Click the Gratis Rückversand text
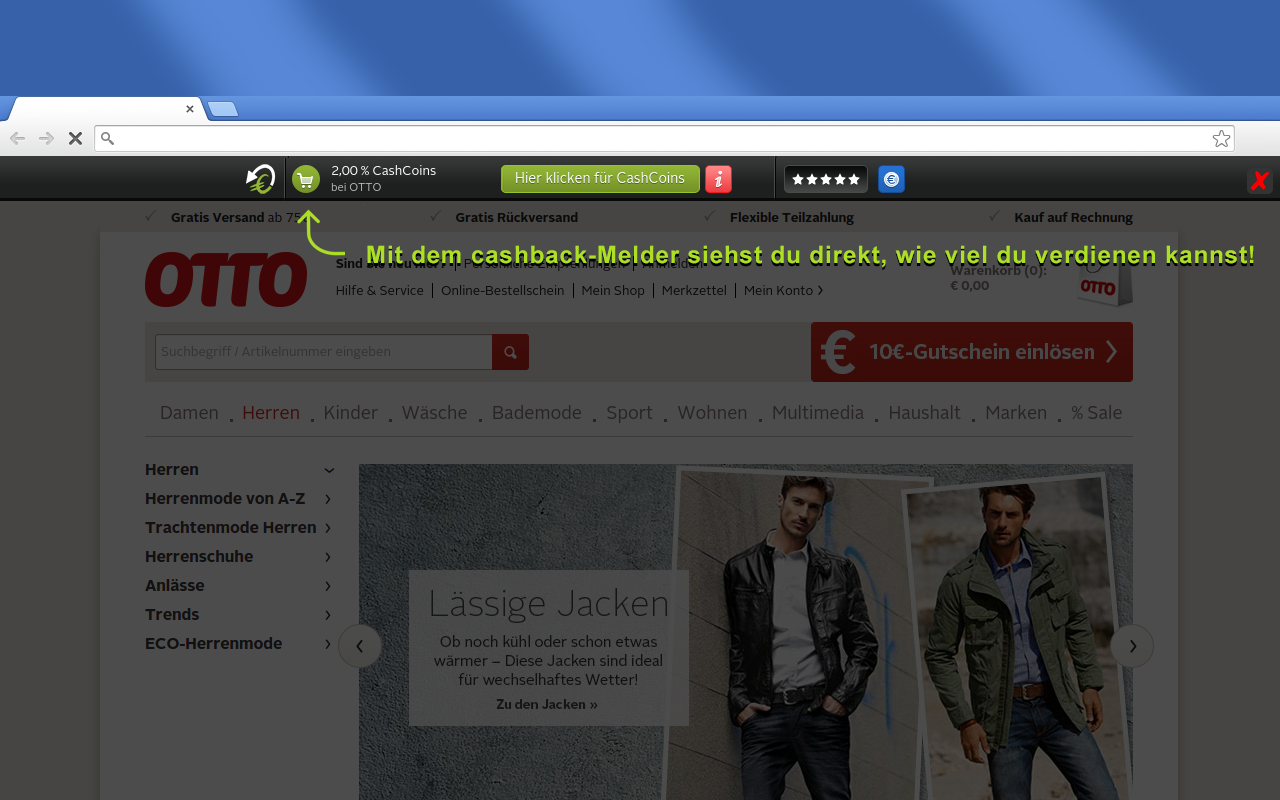 pos(517,217)
